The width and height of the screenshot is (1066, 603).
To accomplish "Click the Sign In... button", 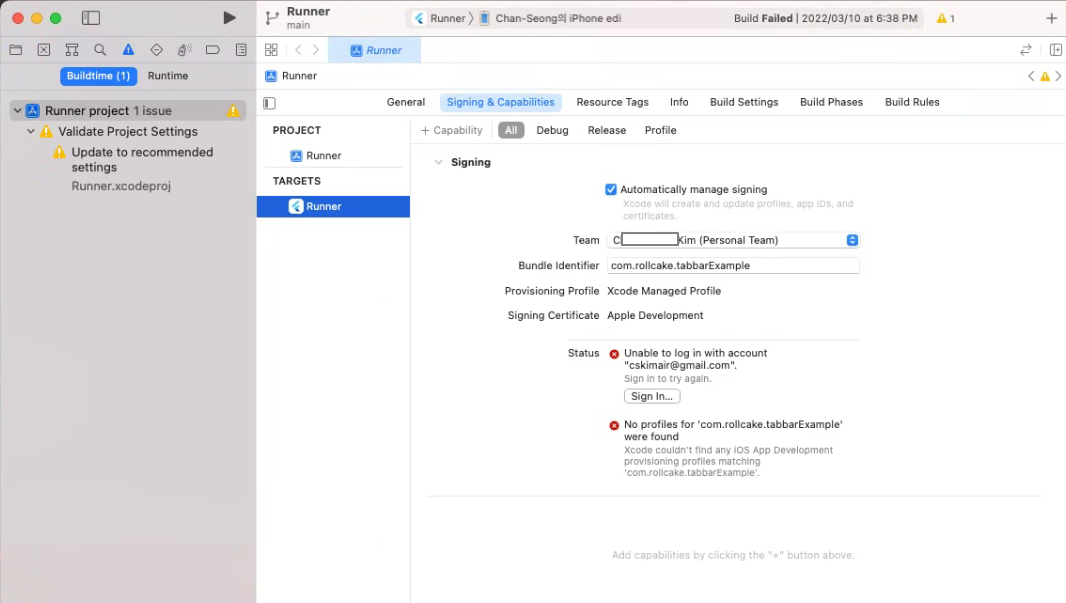I will tap(652, 396).
